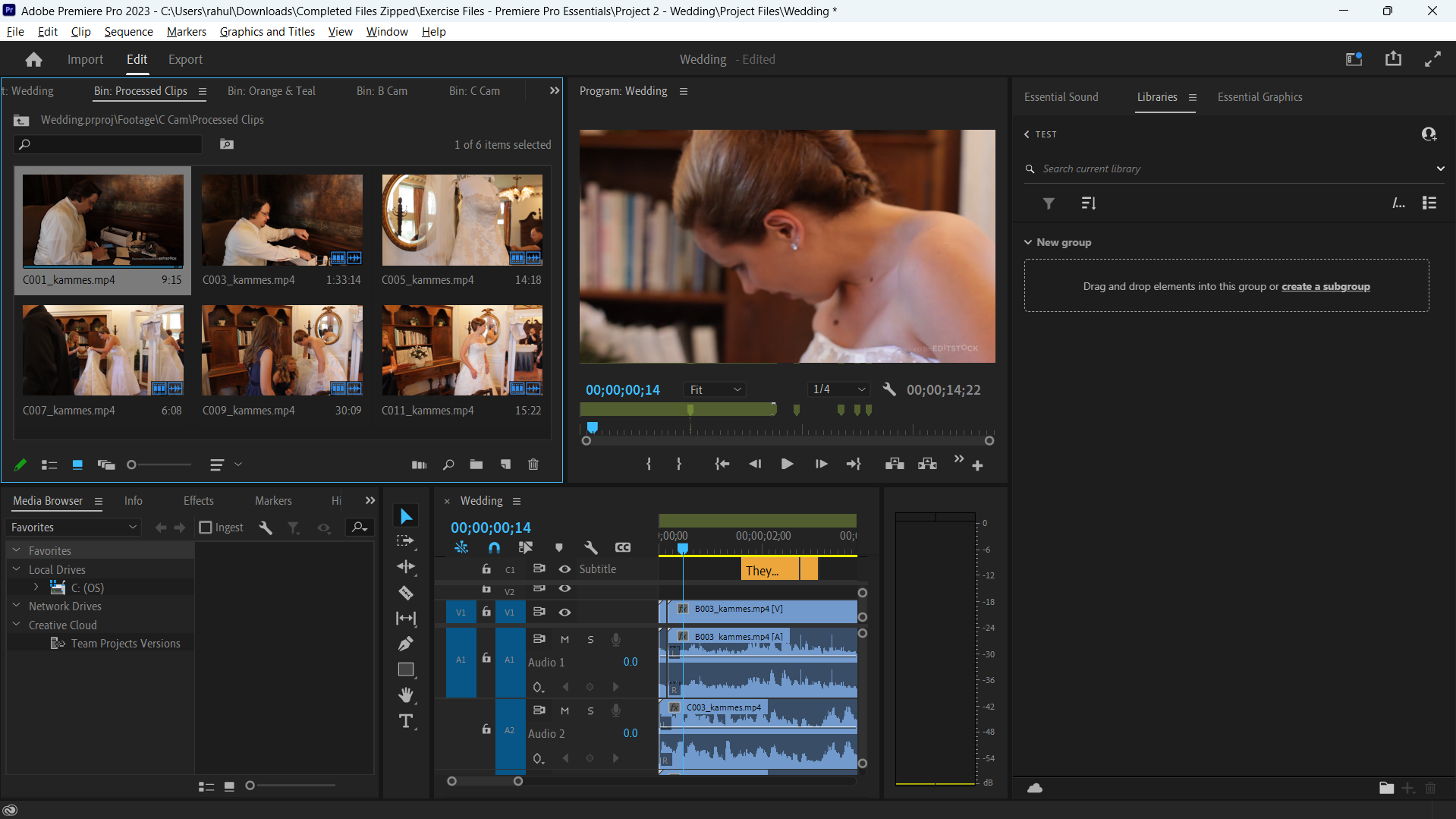Open the Favorites dropdown in Media Browser
1456x819 pixels.
coord(74,527)
